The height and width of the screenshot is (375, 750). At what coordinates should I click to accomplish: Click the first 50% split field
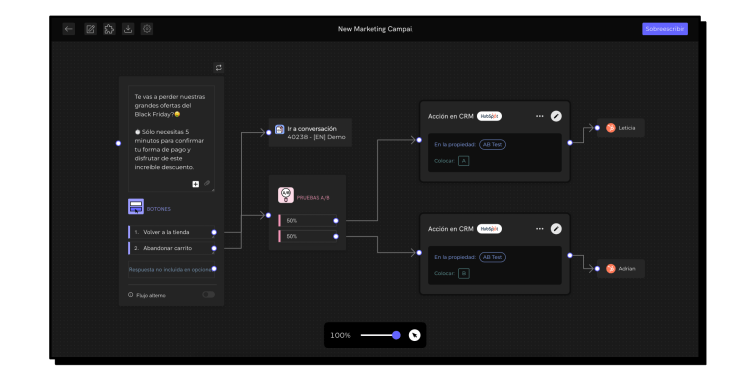pyautogui.click(x=308, y=221)
